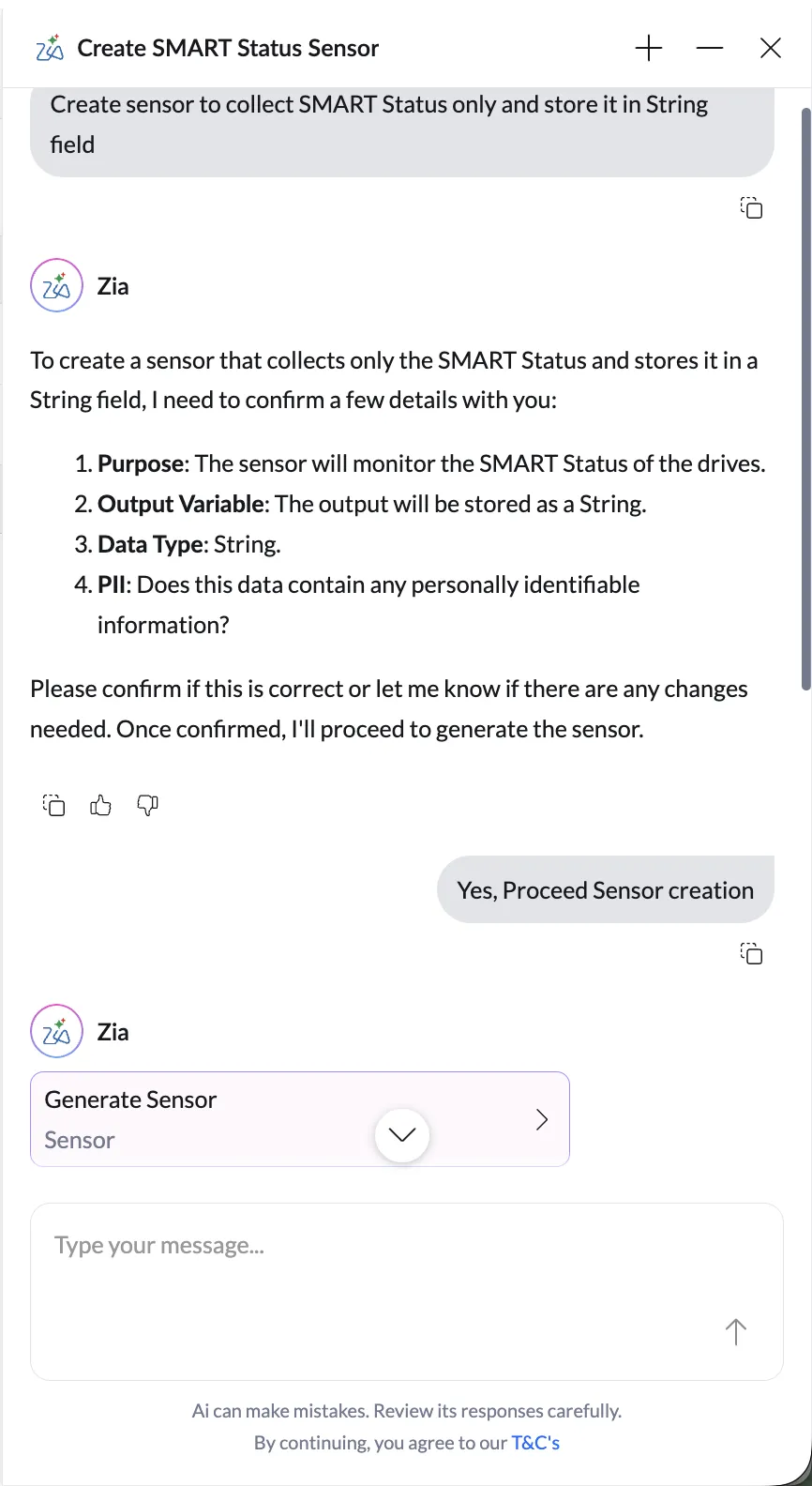Click the Zia logo in the title bar
This screenshot has width=812, height=1486.
(x=50, y=48)
